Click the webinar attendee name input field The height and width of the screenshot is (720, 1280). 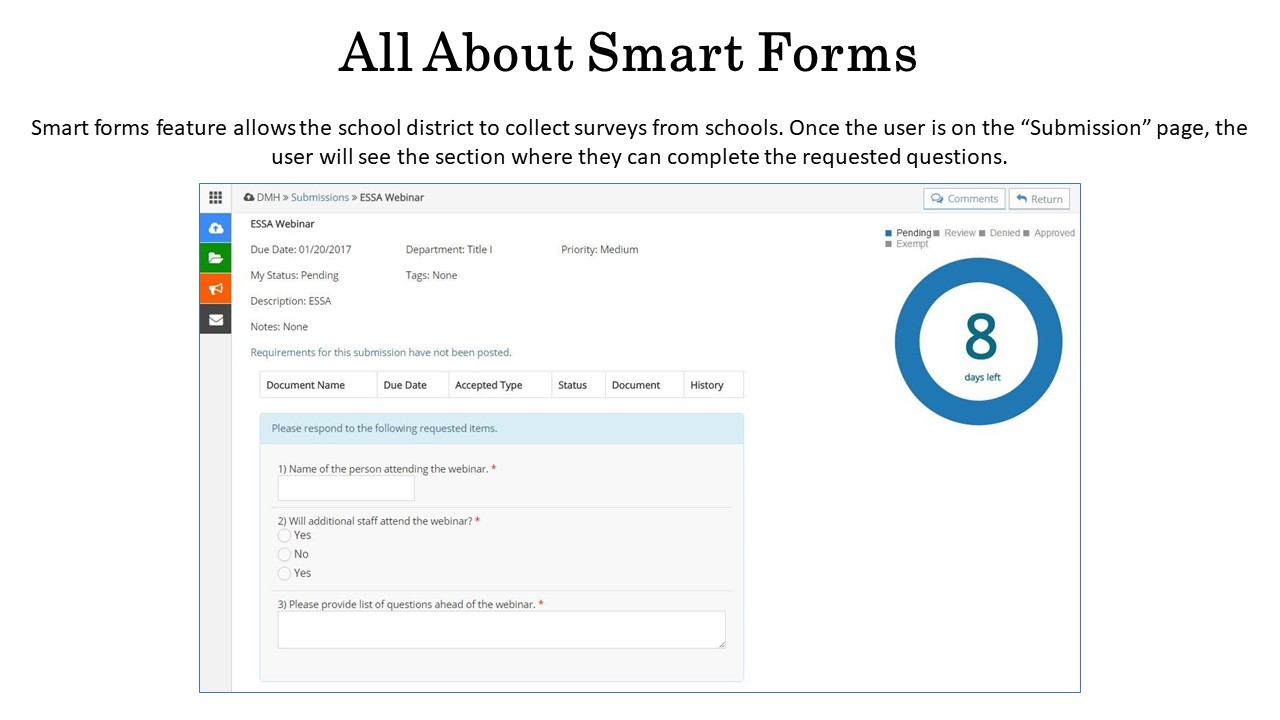[346, 488]
